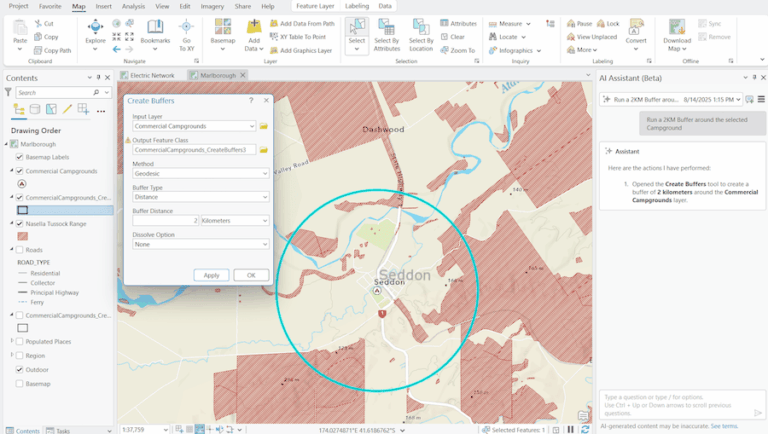
Task: Select the List By Data Source icon
Action: [35, 109]
